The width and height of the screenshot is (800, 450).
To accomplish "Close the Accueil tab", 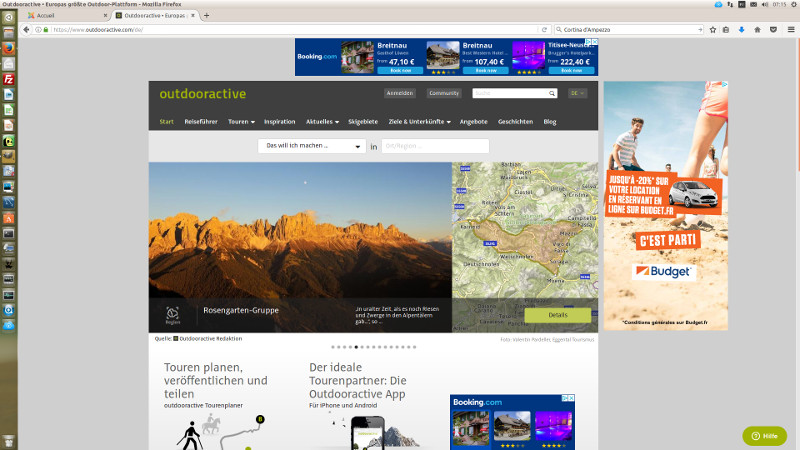I will [x=106, y=15].
